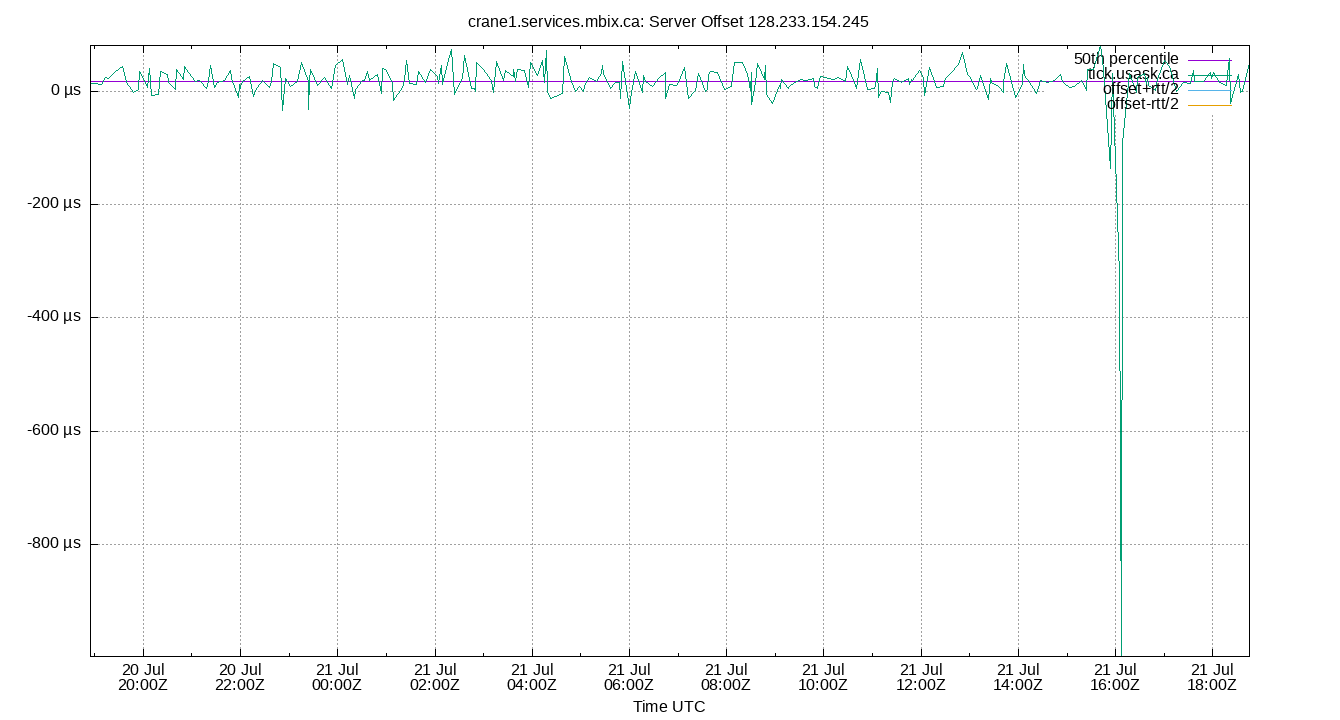1340x720 pixels.
Task: Click the '-400 µs' y-axis label
Action: [55, 317]
